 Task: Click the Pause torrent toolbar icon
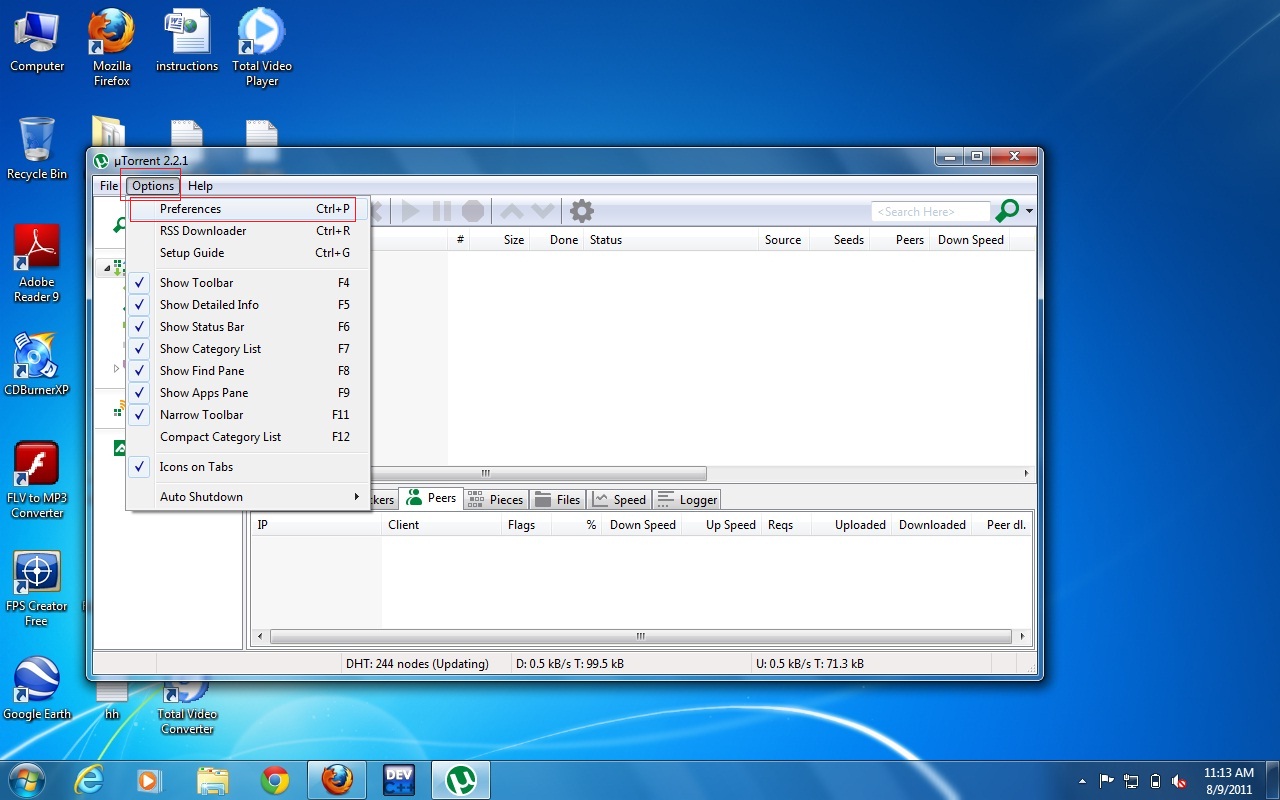441,211
